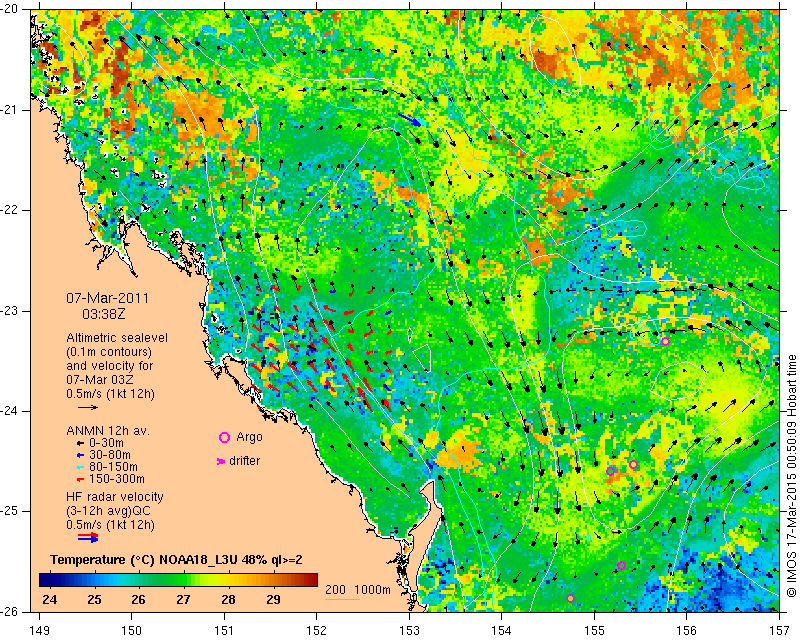Click the blue 30-80m arrow legend marker
The image size is (800, 640).
(80, 455)
